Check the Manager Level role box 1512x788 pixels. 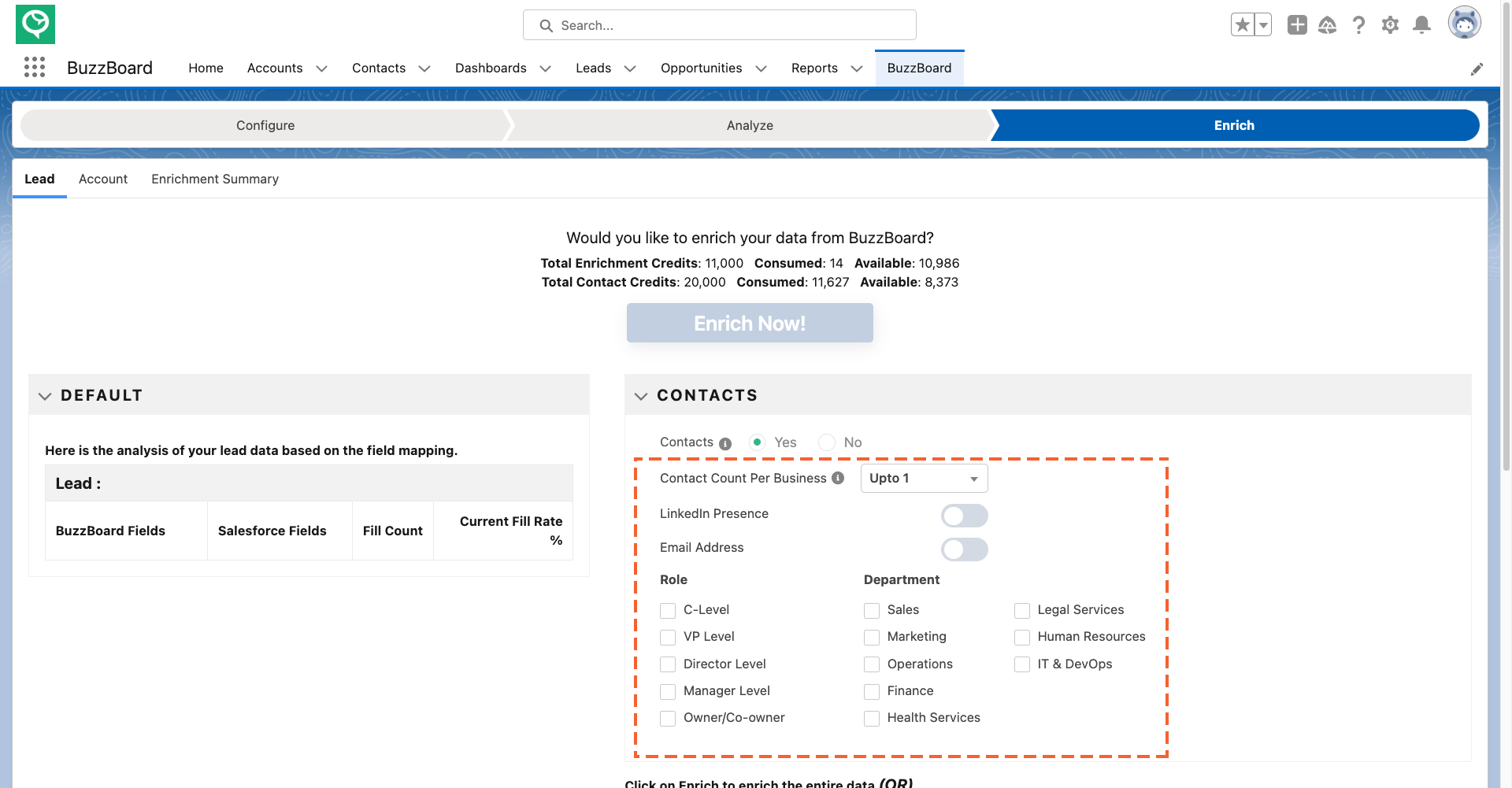tap(668, 692)
